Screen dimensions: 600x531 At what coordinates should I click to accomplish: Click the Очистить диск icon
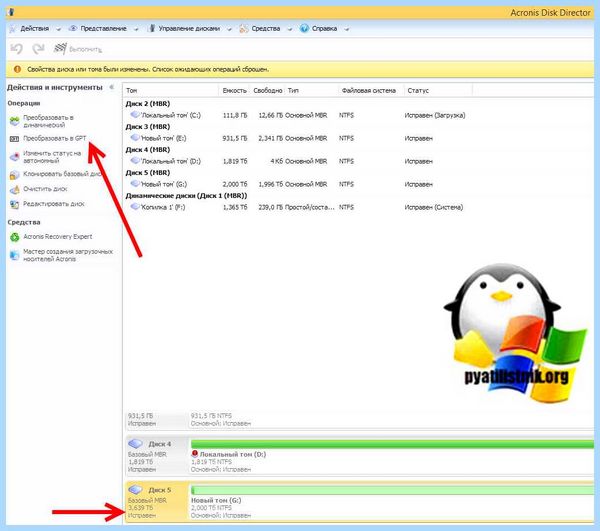[15, 190]
